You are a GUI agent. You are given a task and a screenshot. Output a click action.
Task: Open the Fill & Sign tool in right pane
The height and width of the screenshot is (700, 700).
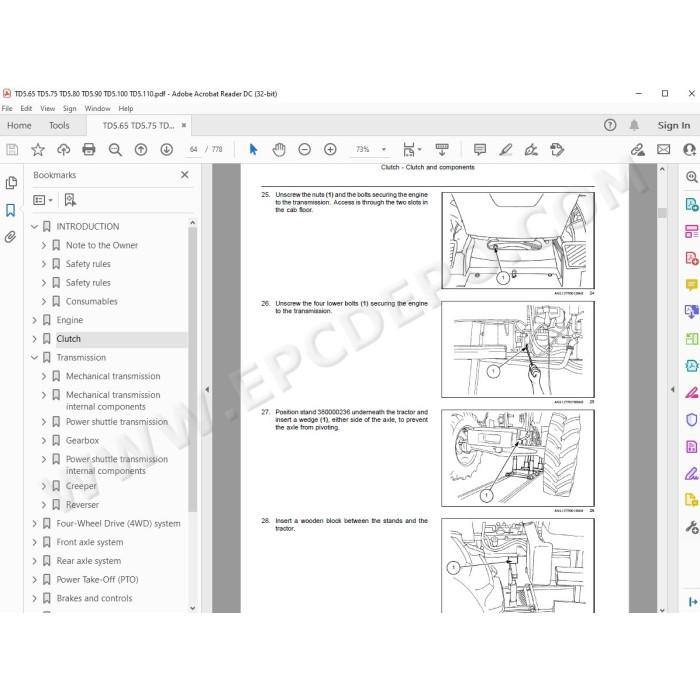691,474
